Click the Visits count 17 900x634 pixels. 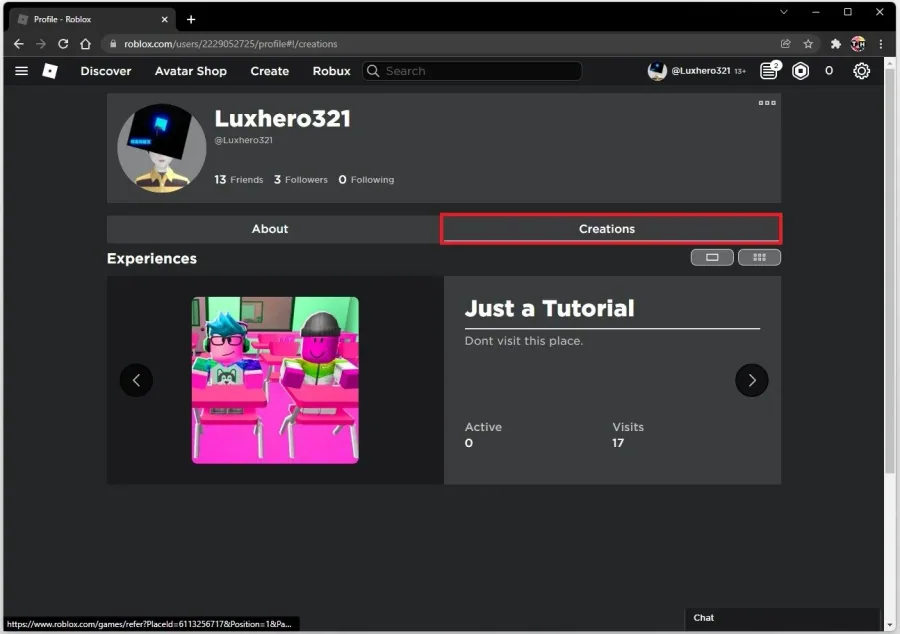[618, 443]
